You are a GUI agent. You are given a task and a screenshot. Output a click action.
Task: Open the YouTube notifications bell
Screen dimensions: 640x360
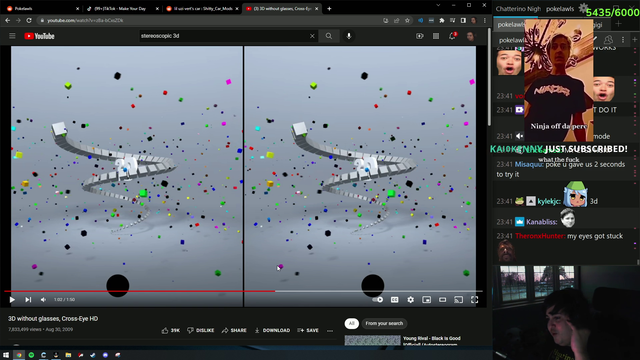pos(453,36)
